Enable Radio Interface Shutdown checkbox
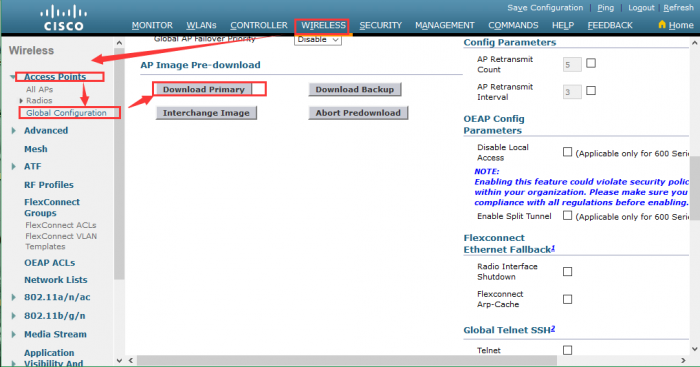This screenshot has height=367, width=700. [567, 271]
